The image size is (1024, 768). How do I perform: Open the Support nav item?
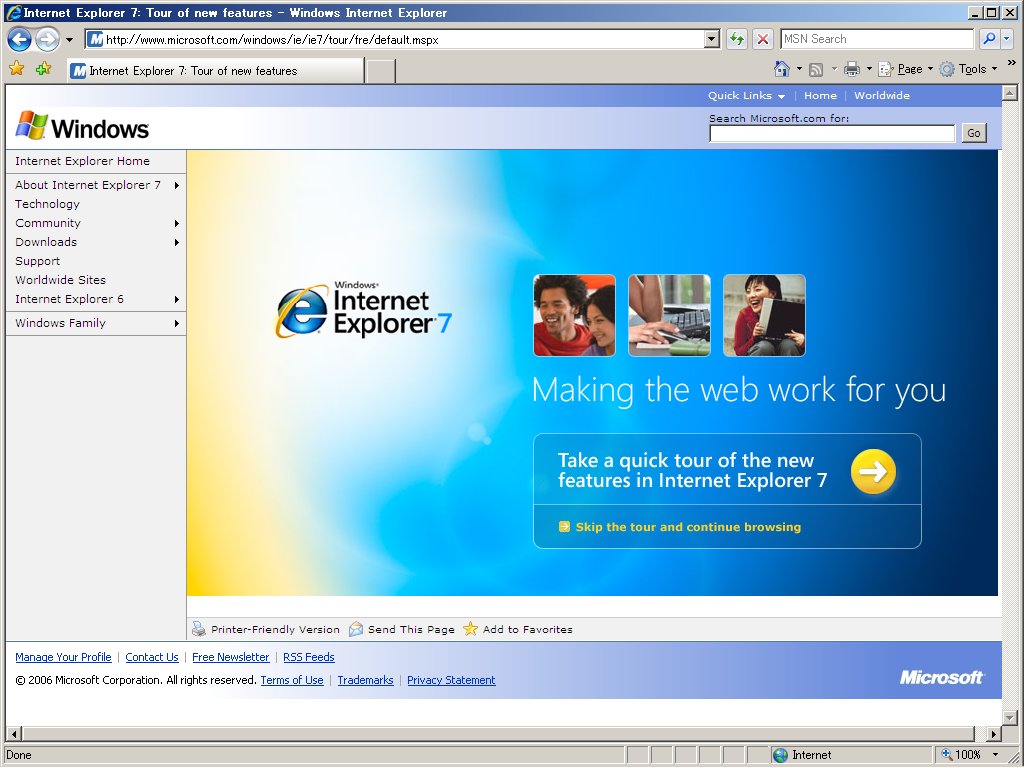click(x=37, y=261)
